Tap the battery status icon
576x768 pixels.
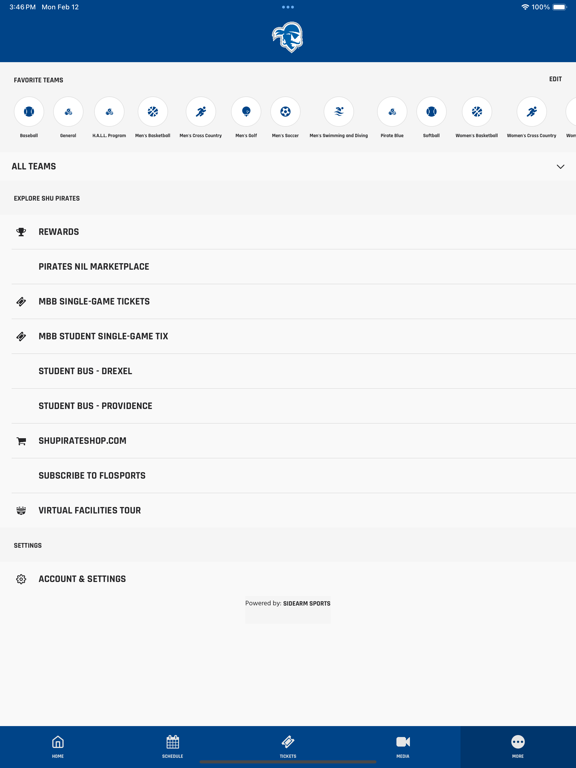click(560, 7)
